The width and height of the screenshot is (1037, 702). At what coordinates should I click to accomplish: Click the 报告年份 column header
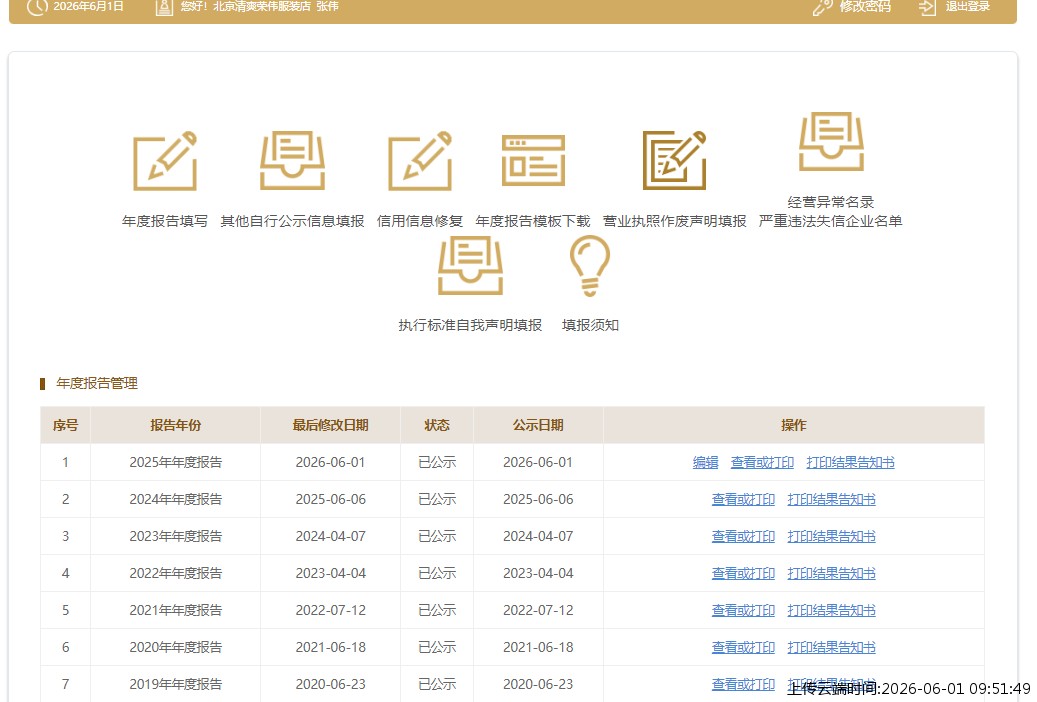pos(175,425)
